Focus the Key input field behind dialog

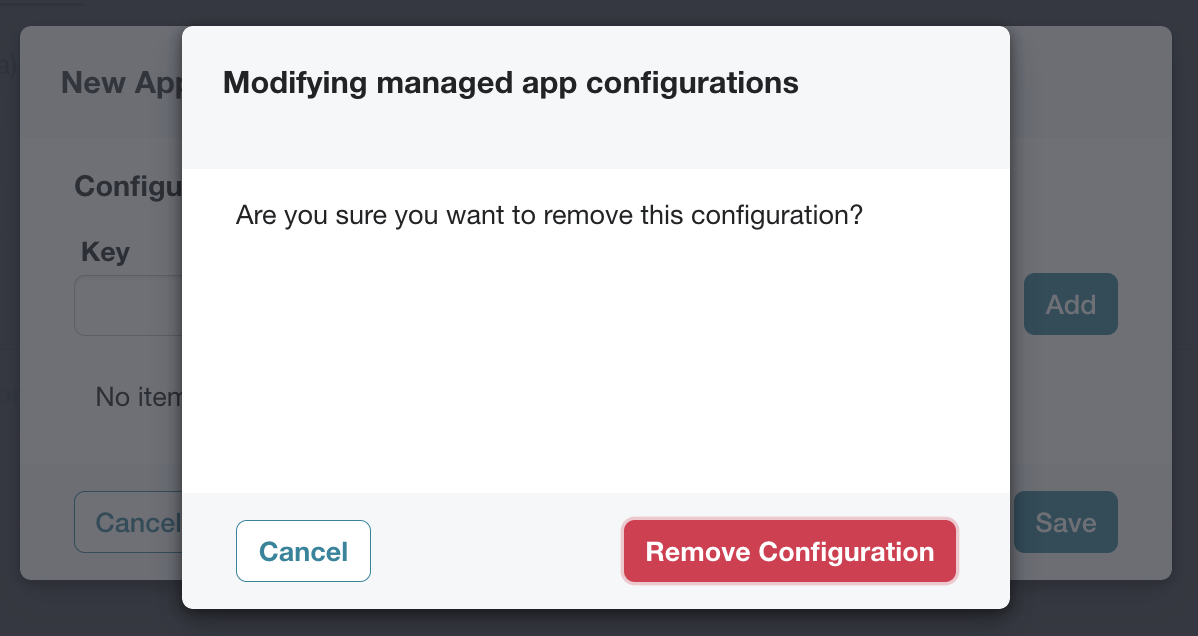(128, 305)
